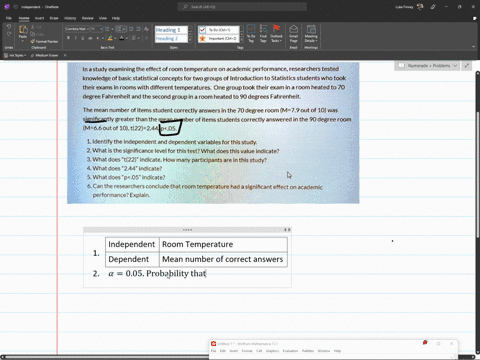Apply strikethrough formatting

(x=90, y=38)
